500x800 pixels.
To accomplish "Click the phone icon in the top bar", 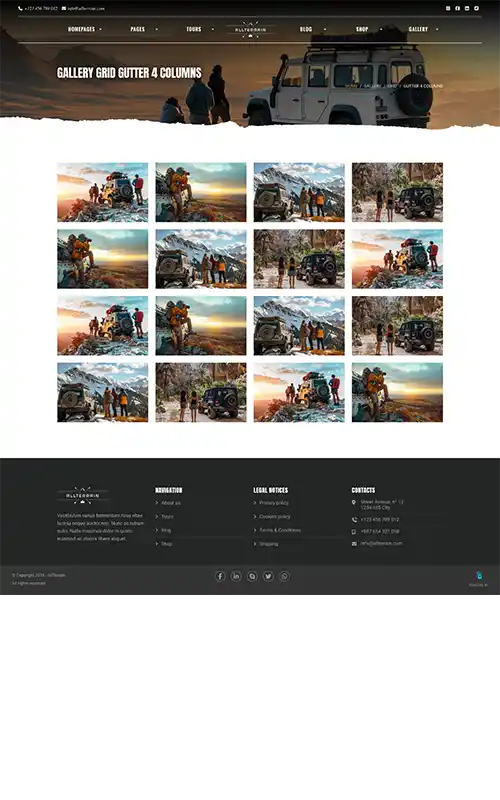I will [x=20, y=8].
